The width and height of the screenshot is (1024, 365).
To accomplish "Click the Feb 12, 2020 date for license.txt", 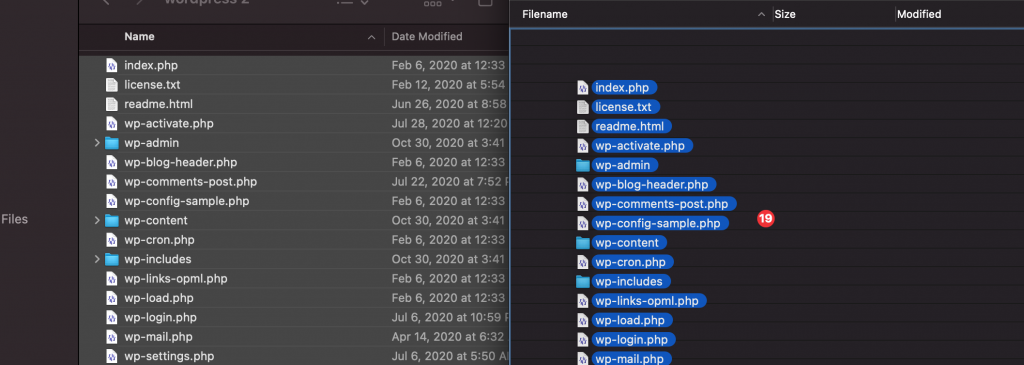I will point(448,85).
